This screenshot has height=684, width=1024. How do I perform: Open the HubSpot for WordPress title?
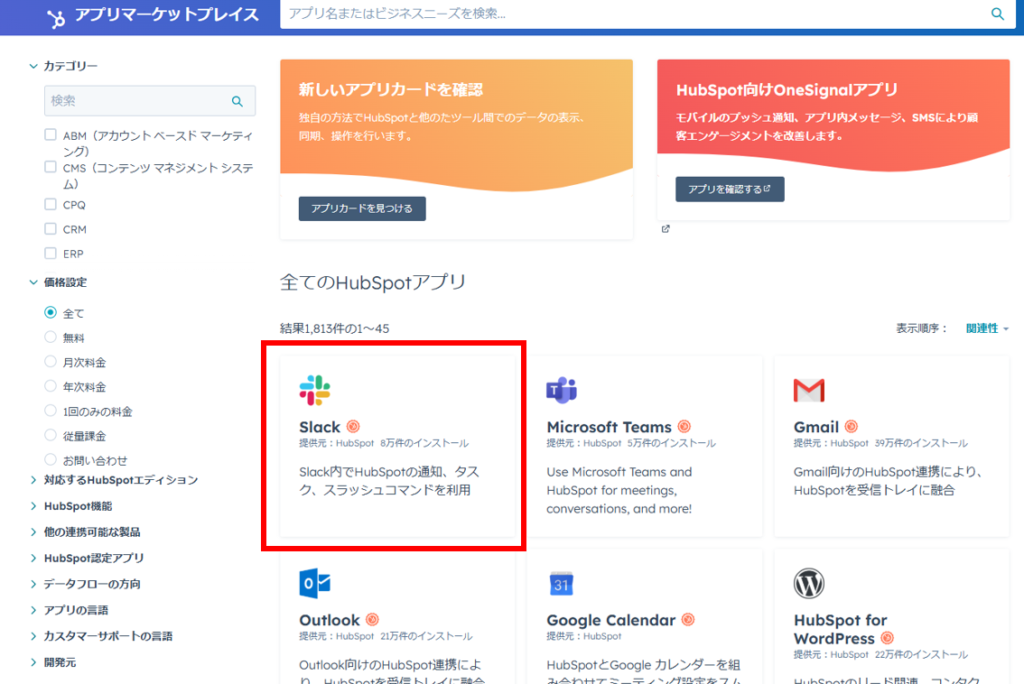click(x=840, y=629)
